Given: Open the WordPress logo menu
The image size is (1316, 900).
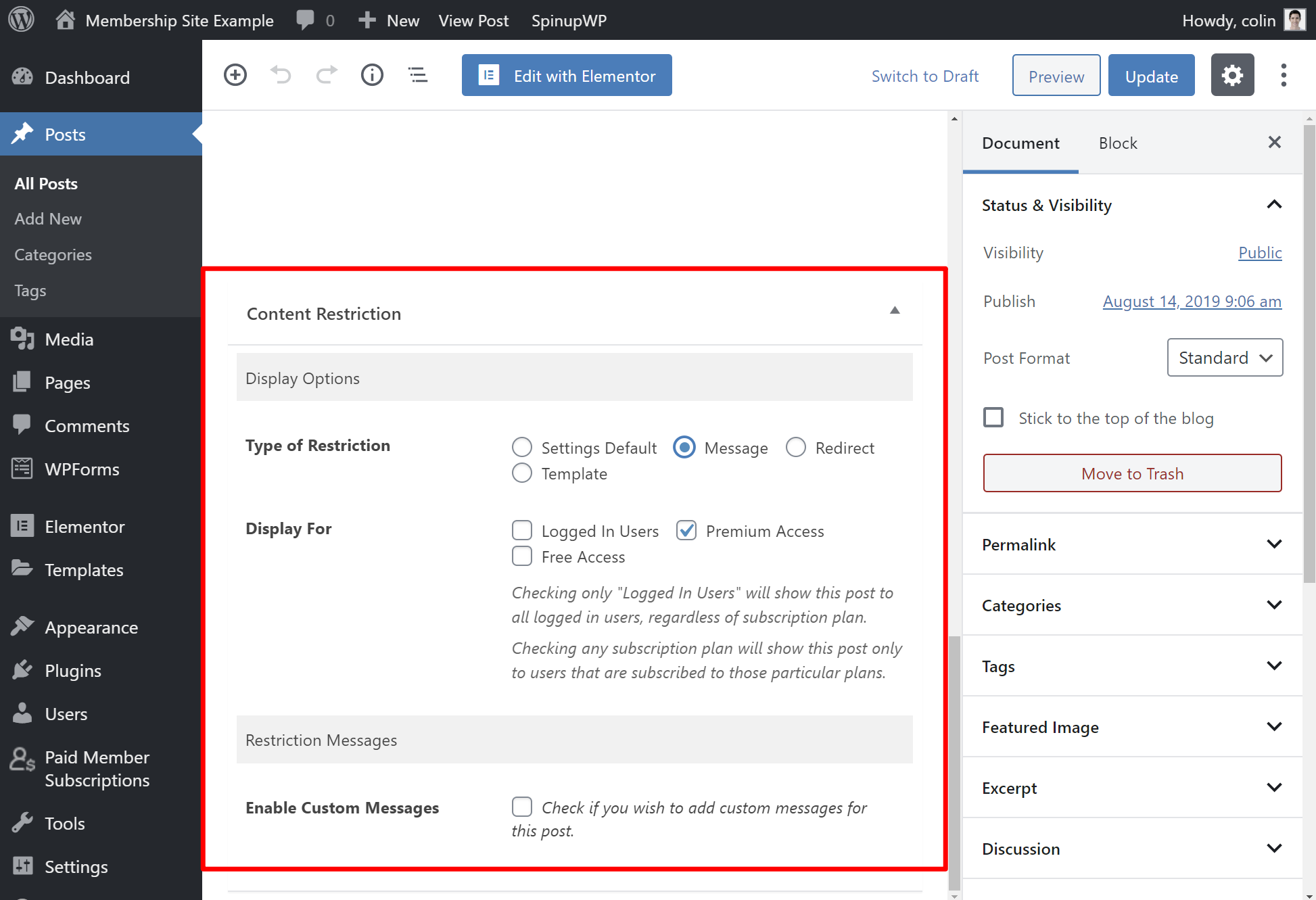Looking at the screenshot, I should (x=21, y=20).
